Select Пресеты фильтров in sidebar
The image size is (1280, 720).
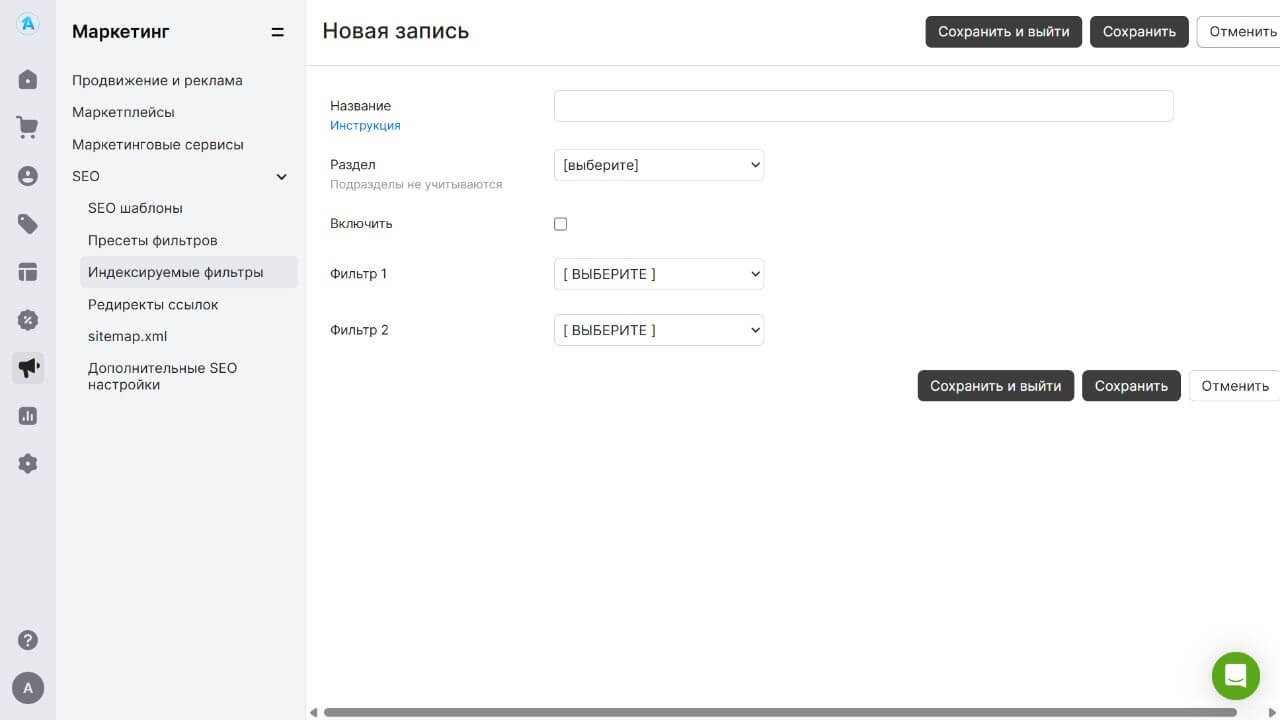point(152,240)
